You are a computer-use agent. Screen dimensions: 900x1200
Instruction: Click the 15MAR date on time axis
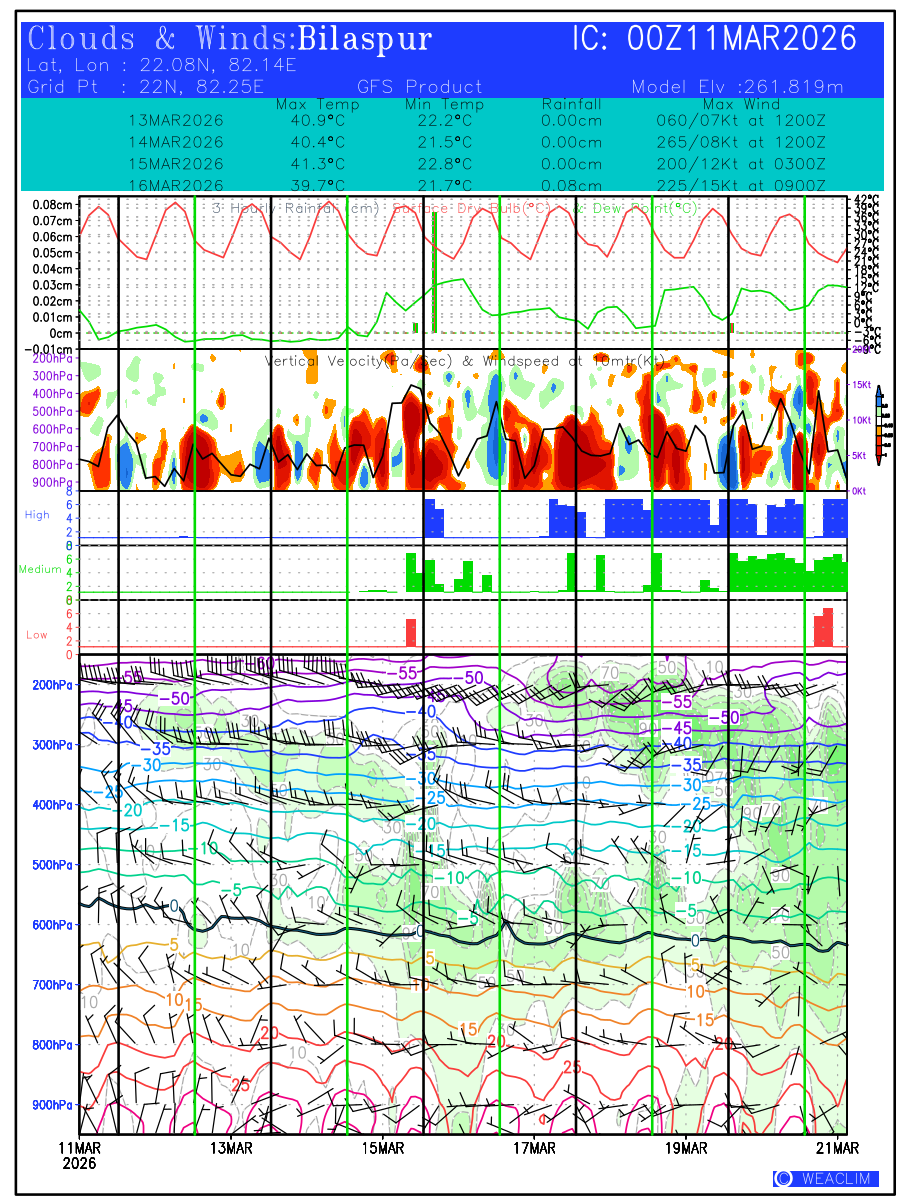pos(384,1146)
